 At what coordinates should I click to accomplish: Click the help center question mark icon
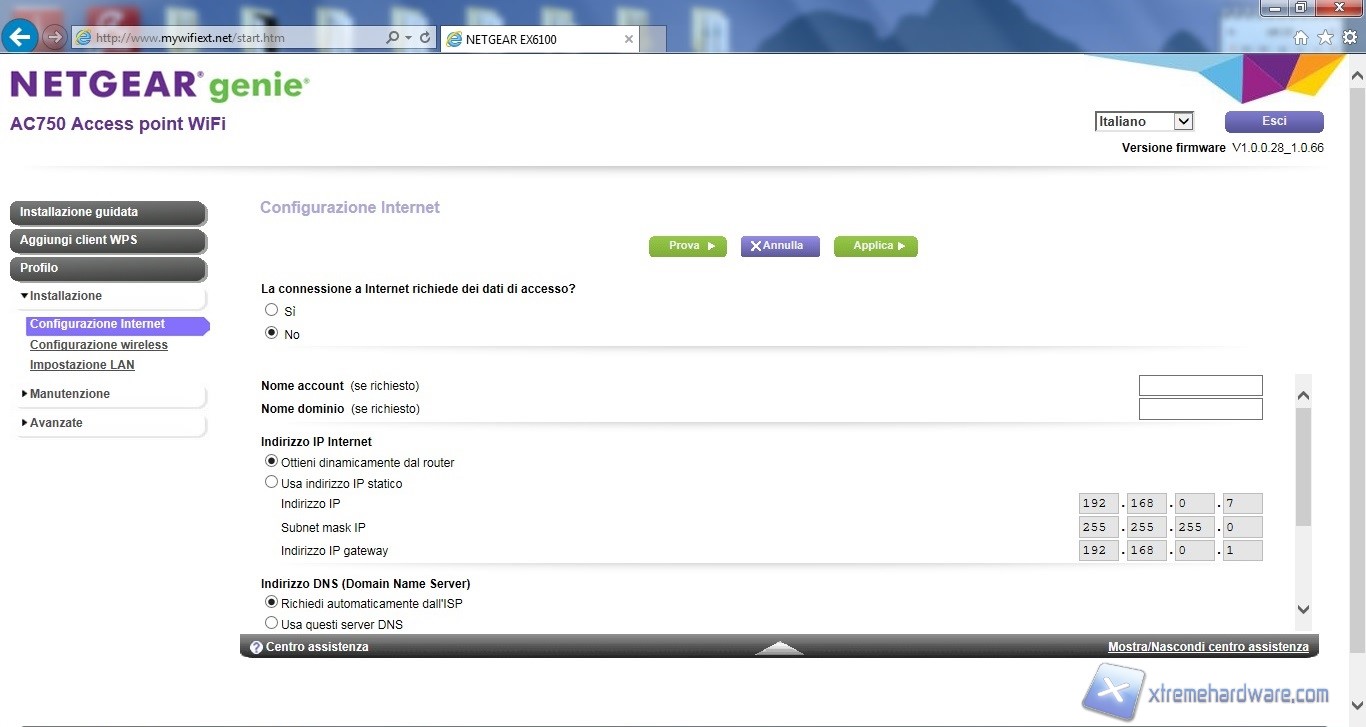[x=256, y=648]
